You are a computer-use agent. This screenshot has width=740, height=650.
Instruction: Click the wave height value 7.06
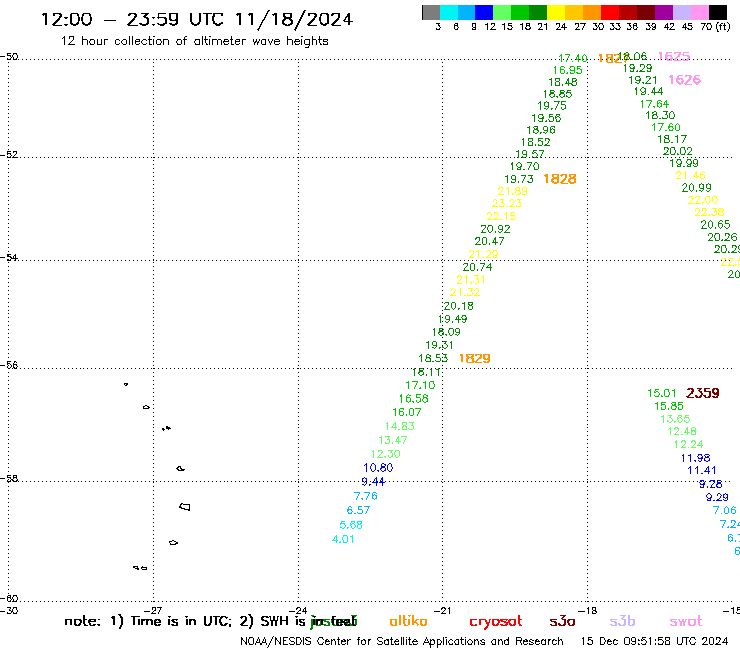pyautogui.click(x=724, y=510)
